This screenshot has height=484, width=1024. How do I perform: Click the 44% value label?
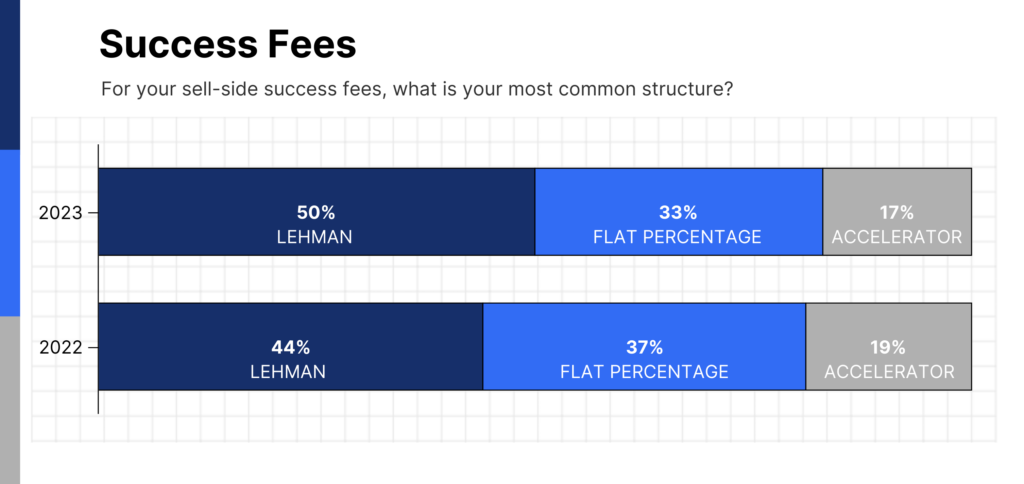tap(290, 348)
